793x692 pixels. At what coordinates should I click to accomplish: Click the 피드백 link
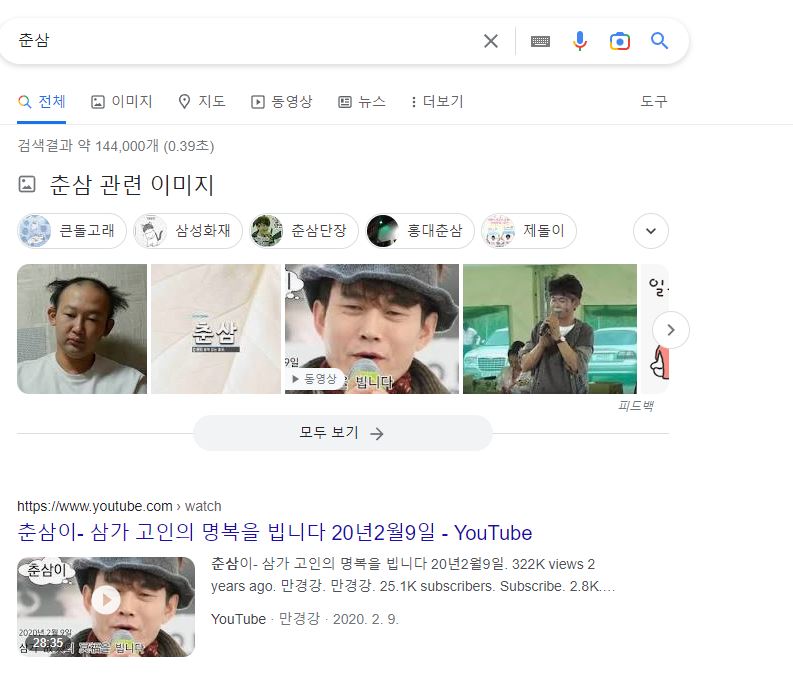pyautogui.click(x=636, y=406)
